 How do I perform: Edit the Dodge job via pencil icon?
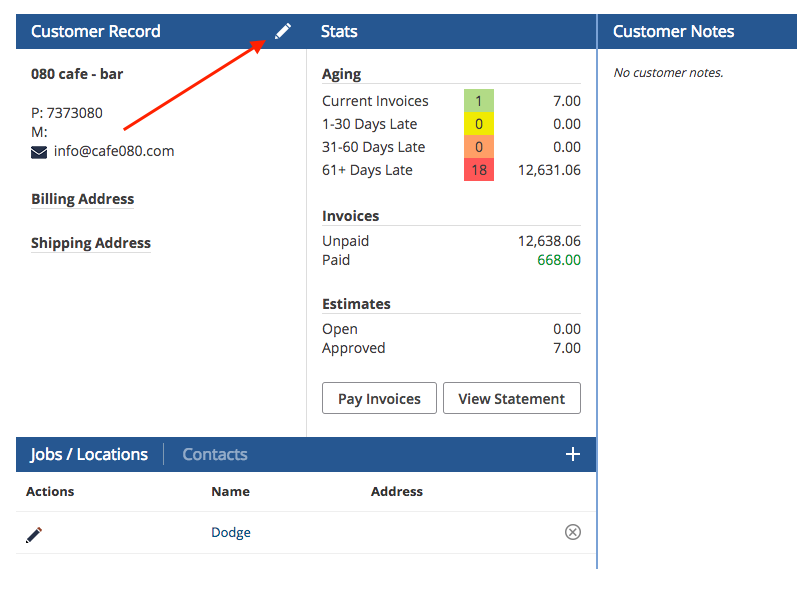[x=34, y=534]
